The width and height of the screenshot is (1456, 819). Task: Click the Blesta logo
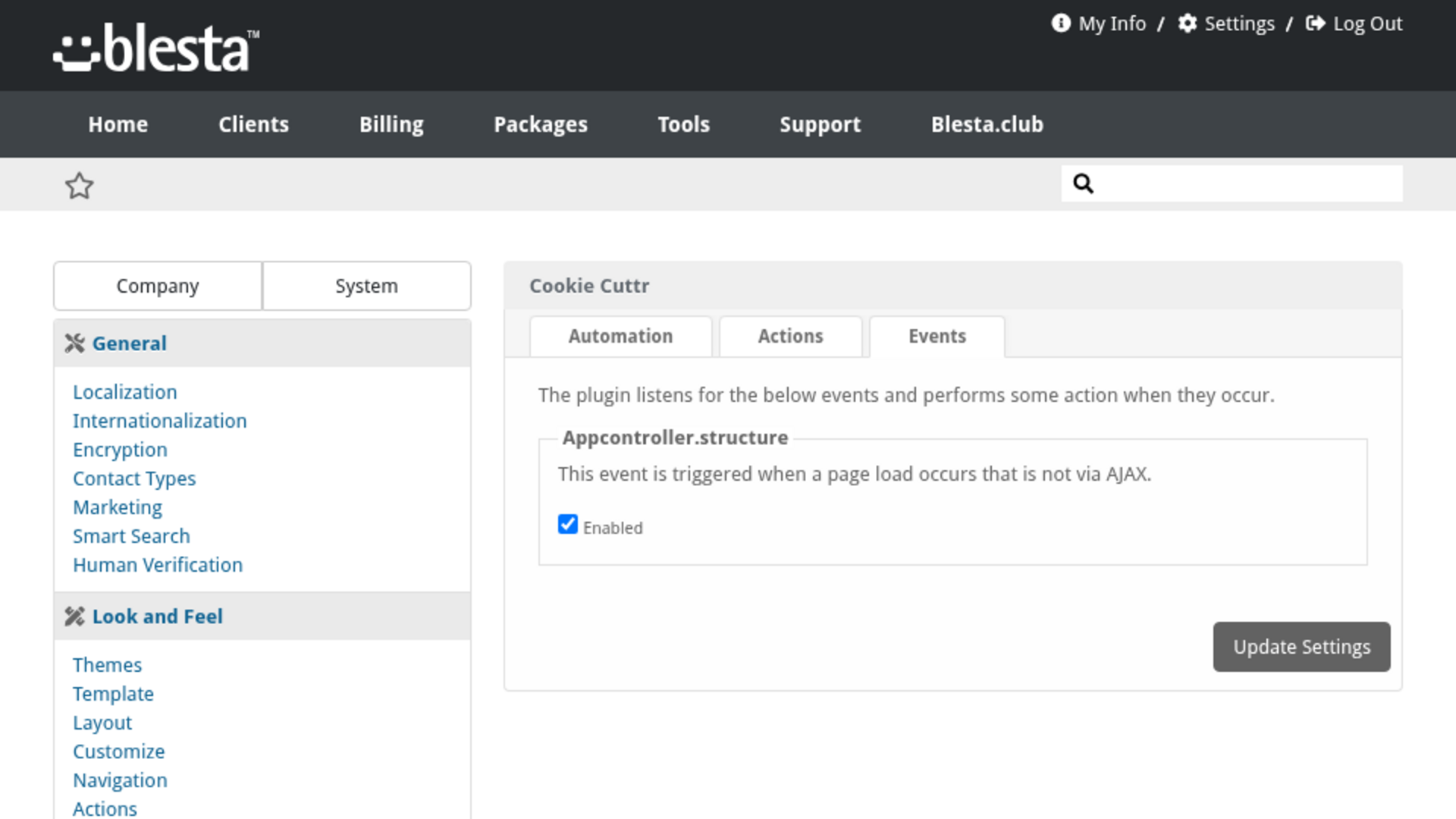pyautogui.click(x=156, y=47)
